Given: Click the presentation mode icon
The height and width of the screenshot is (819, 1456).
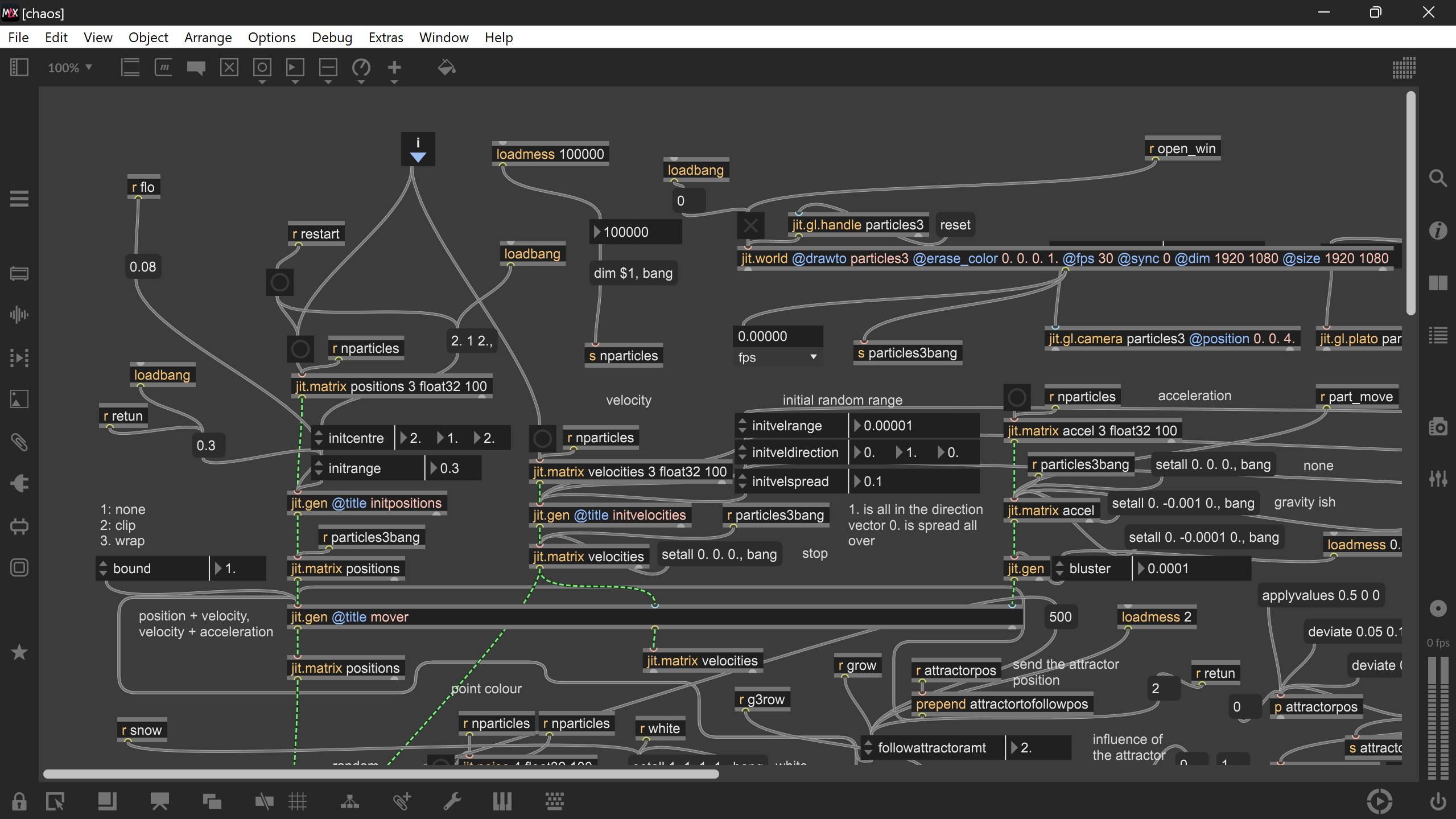Looking at the screenshot, I should [x=159, y=801].
